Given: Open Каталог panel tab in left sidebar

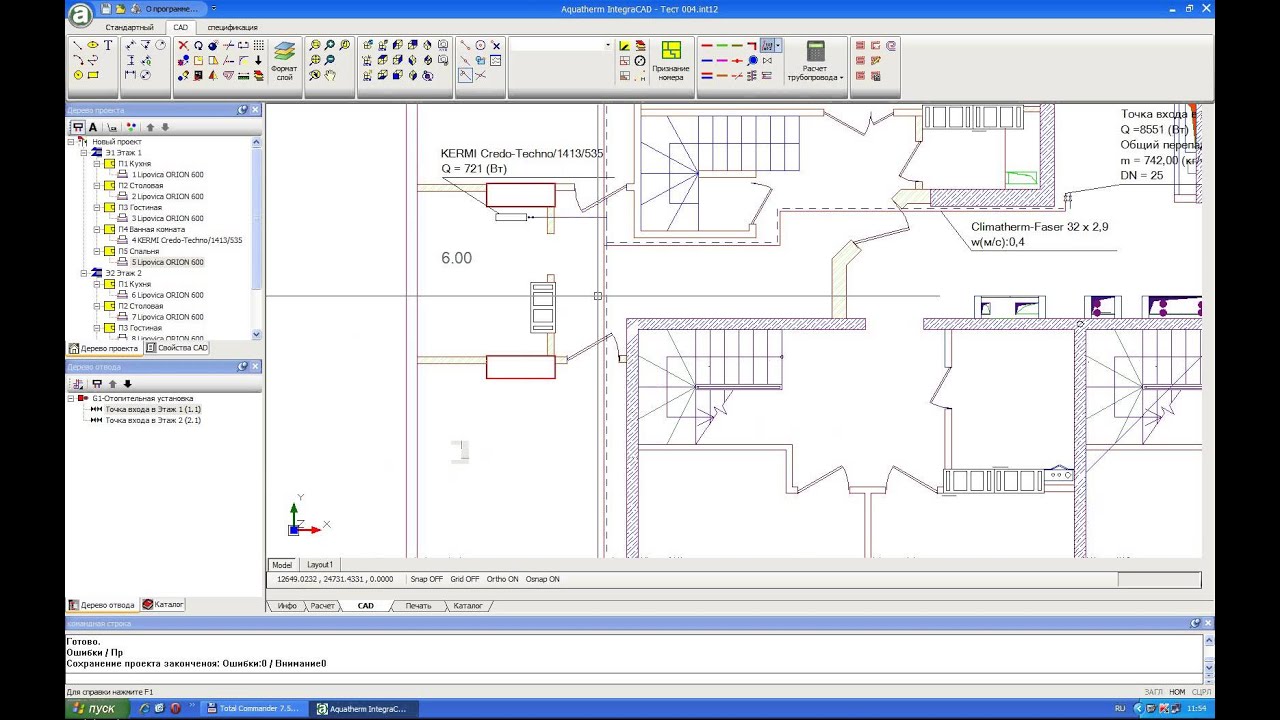Looking at the screenshot, I should [163, 605].
